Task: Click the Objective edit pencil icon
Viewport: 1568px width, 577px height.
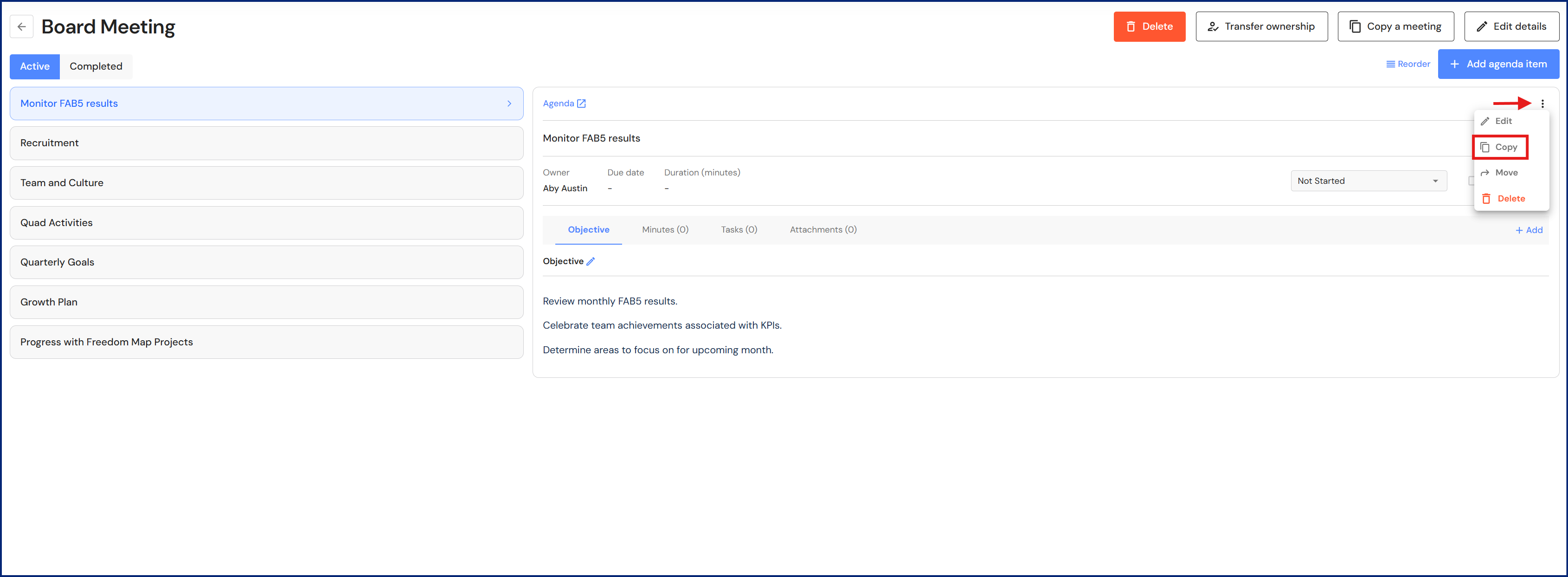Action: (x=591, y=261)
